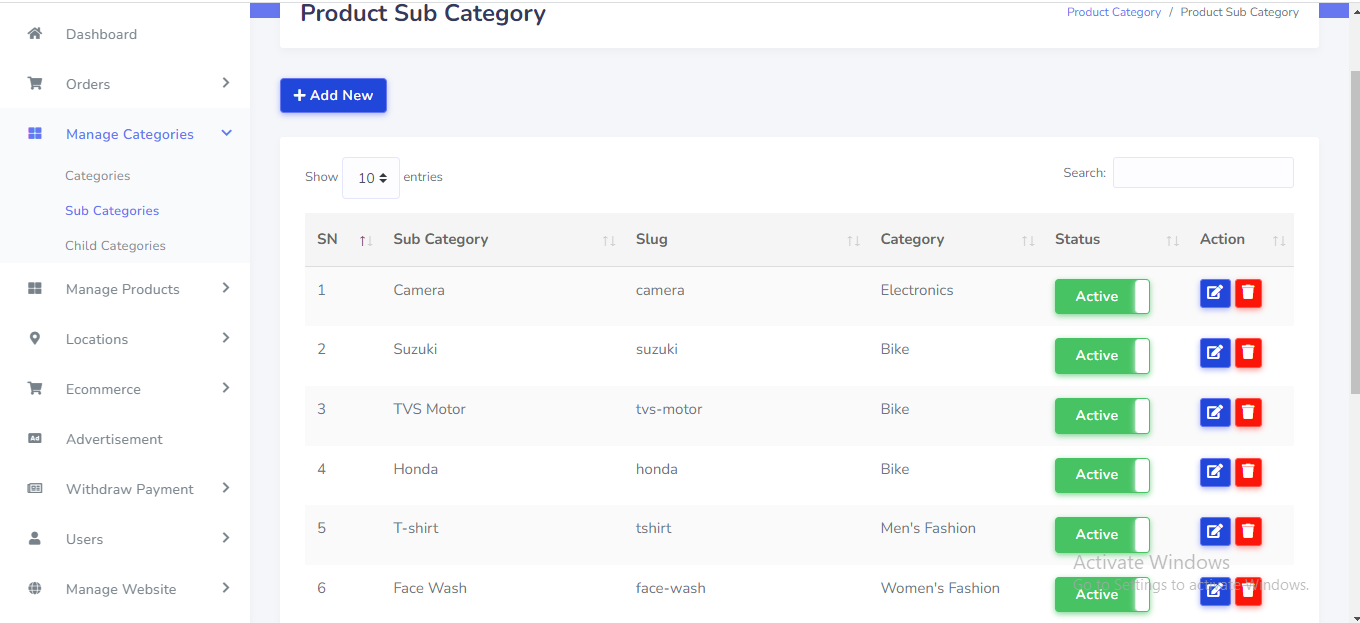Click the delete trash icon for Suzuki
The height and width of the screenshot is (623, 1360).
1248,353
